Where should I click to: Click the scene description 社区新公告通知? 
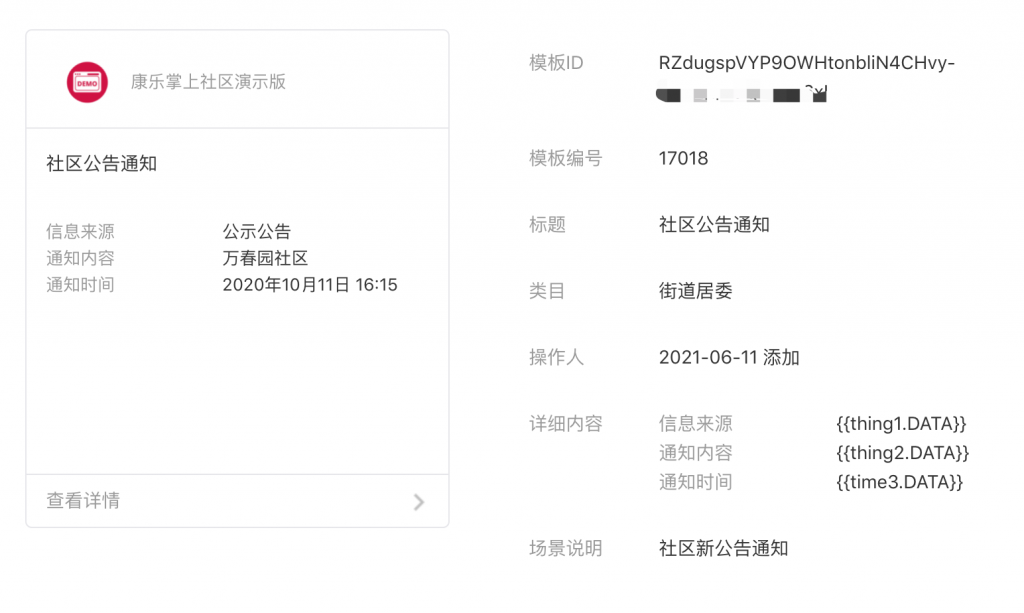coord(723,548)
